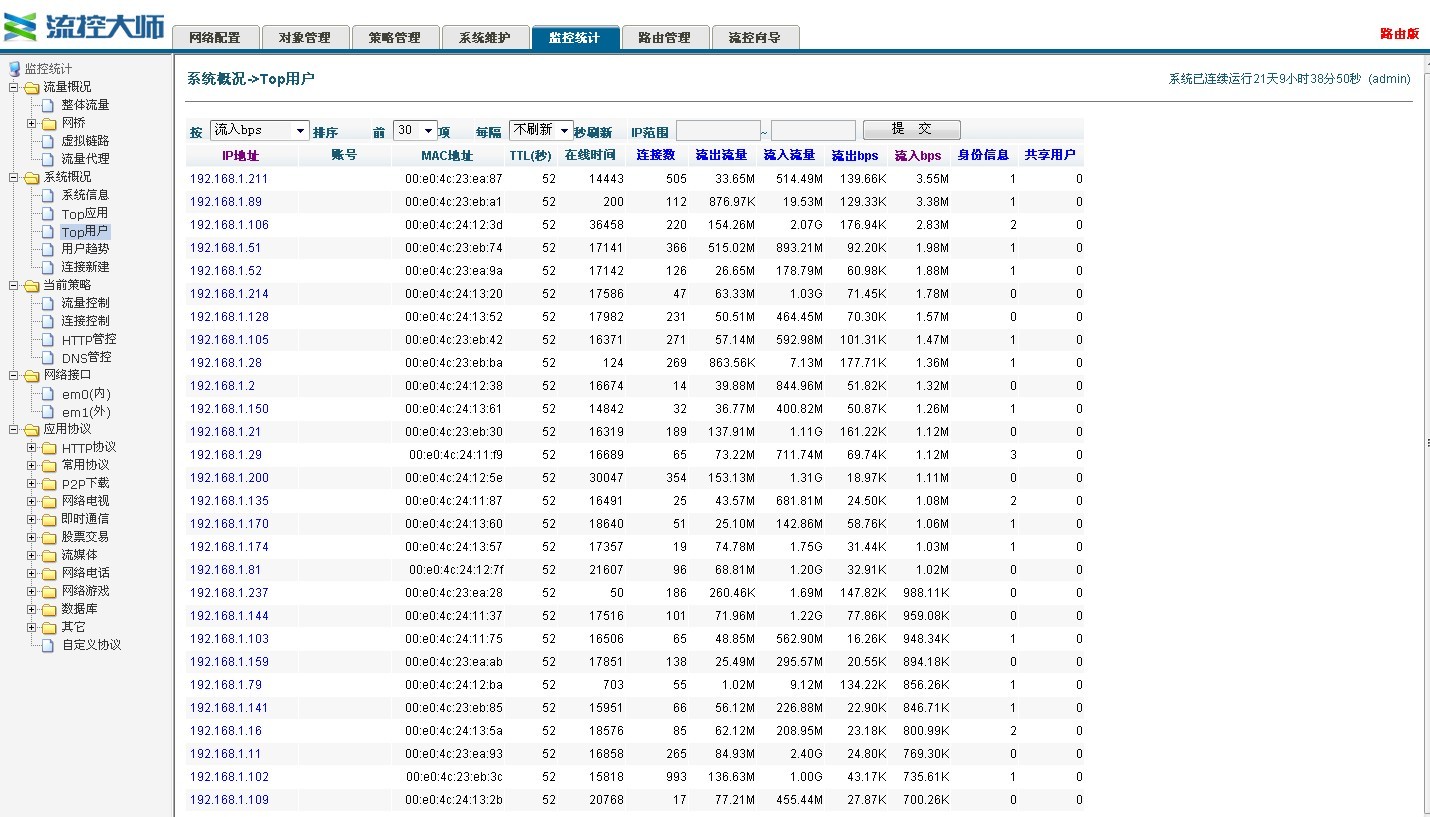Click the 路由版 label
The image size is (1430, 817).
tap(1400, 34)
